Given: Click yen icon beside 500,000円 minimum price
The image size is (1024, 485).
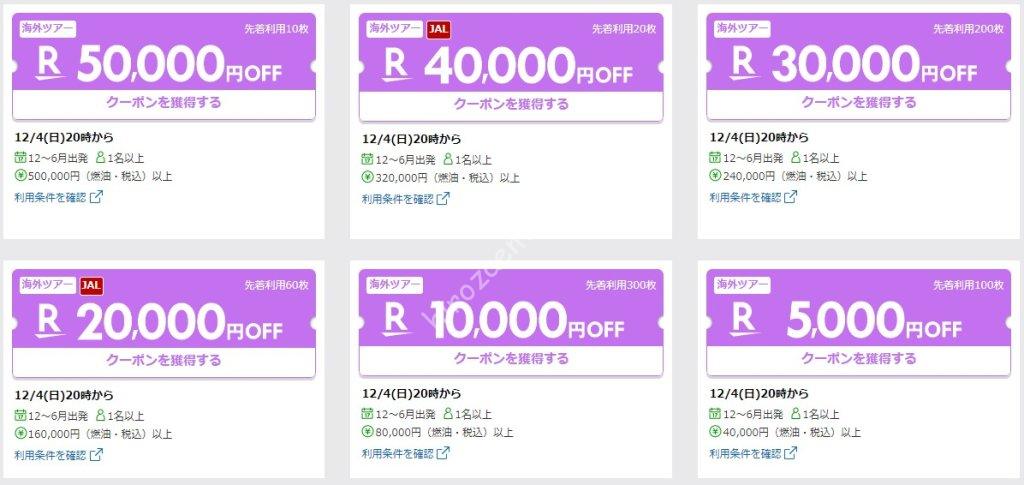Looking at the screenshot, I should (x=20, y=176).
